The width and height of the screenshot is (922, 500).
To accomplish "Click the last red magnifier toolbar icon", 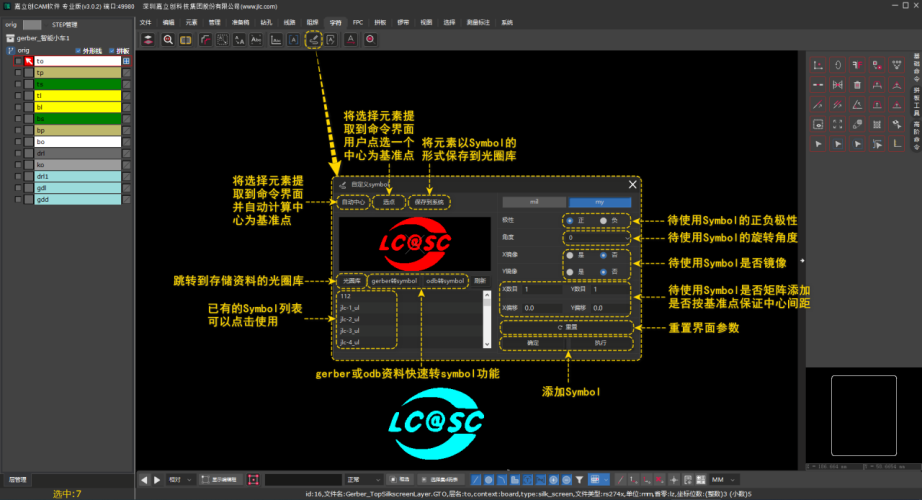I will tap(370, 39).
